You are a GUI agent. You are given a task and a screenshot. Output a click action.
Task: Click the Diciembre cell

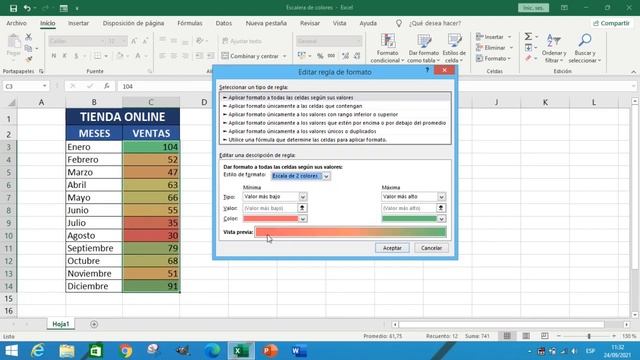(x=94, y=286)
